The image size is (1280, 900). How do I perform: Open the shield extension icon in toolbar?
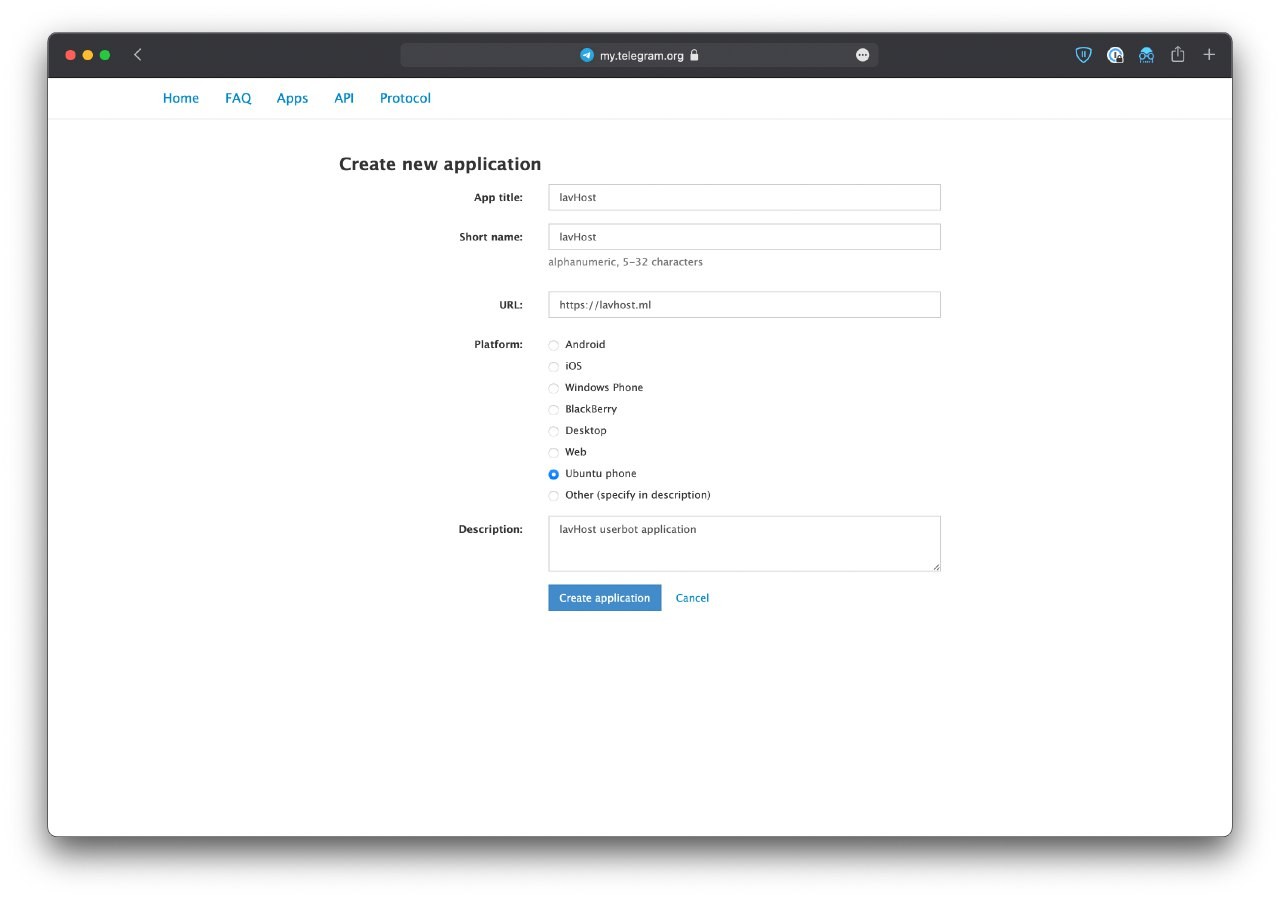tap(1083, 55)
